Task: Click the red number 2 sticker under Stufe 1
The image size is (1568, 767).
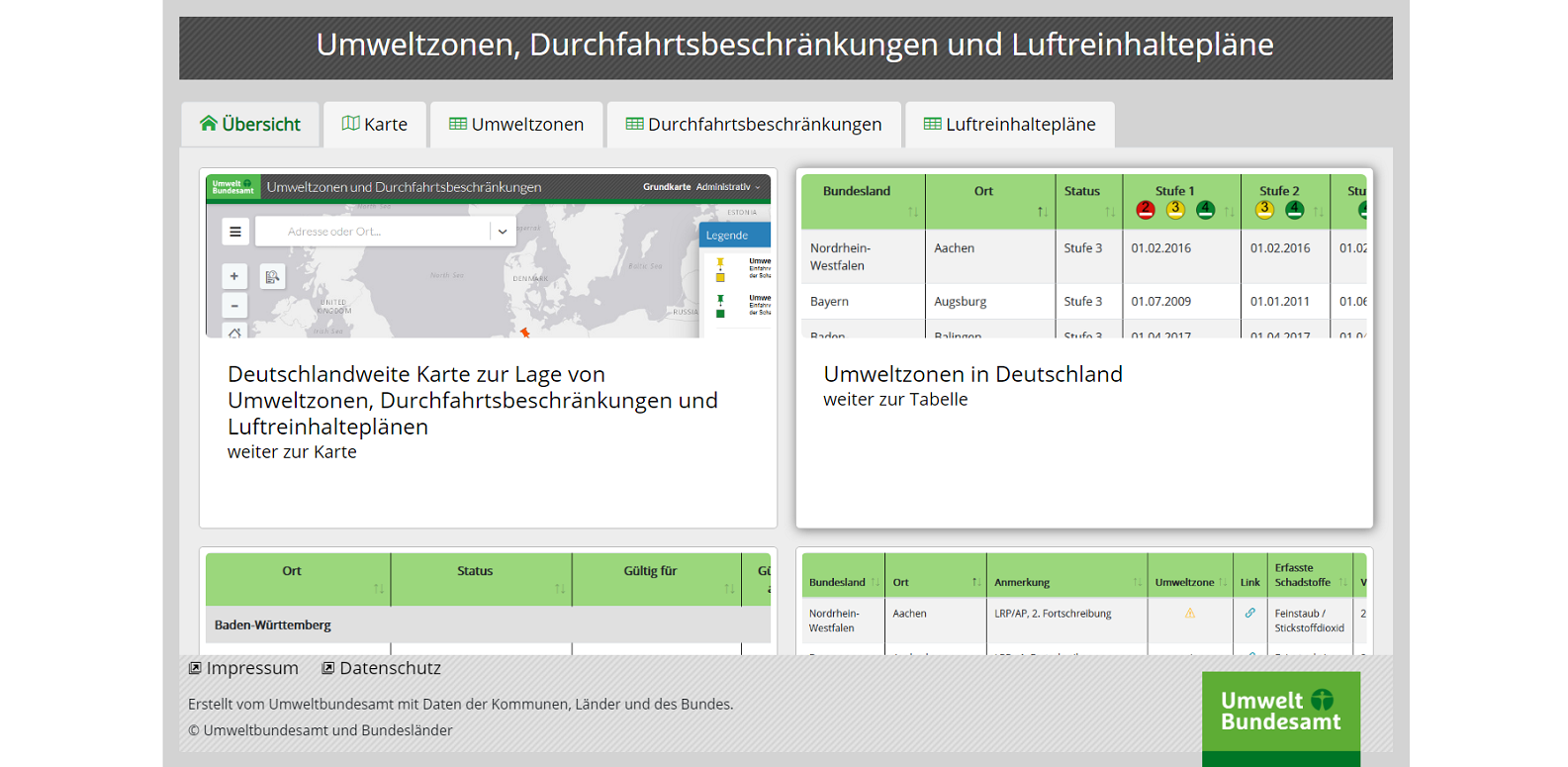Action: point(1146,210)
